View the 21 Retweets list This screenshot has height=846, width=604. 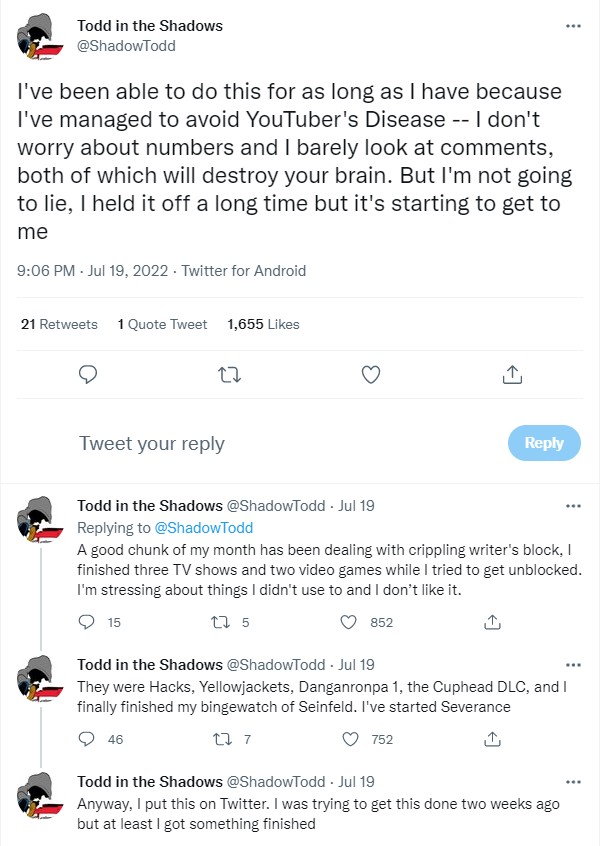coord(59,324)
